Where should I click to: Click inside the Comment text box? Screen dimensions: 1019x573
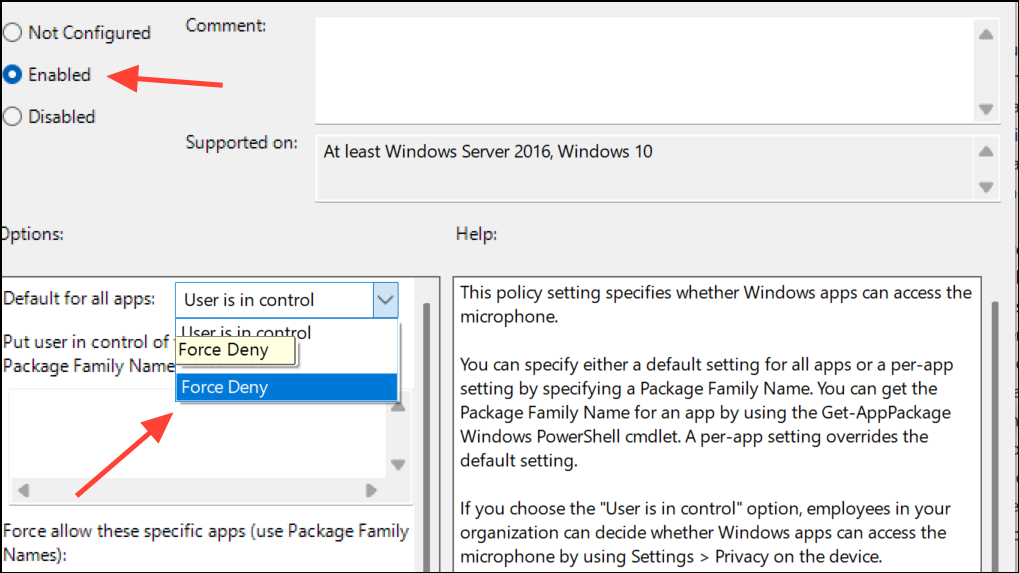click(640, 70)
